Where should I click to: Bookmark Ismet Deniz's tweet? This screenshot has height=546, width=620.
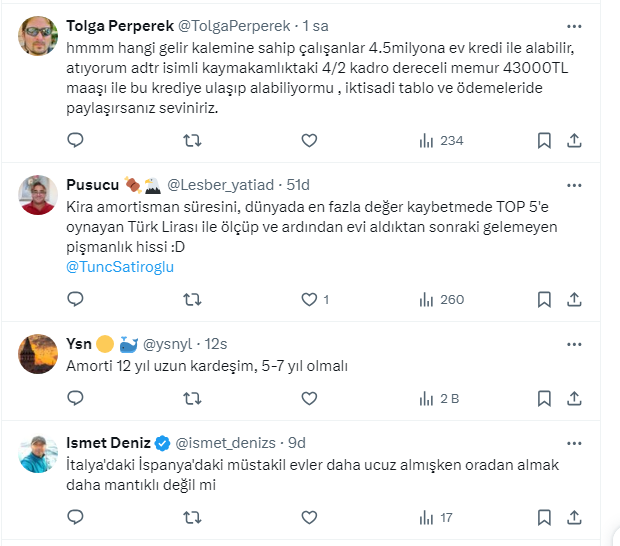coord(544,517)
